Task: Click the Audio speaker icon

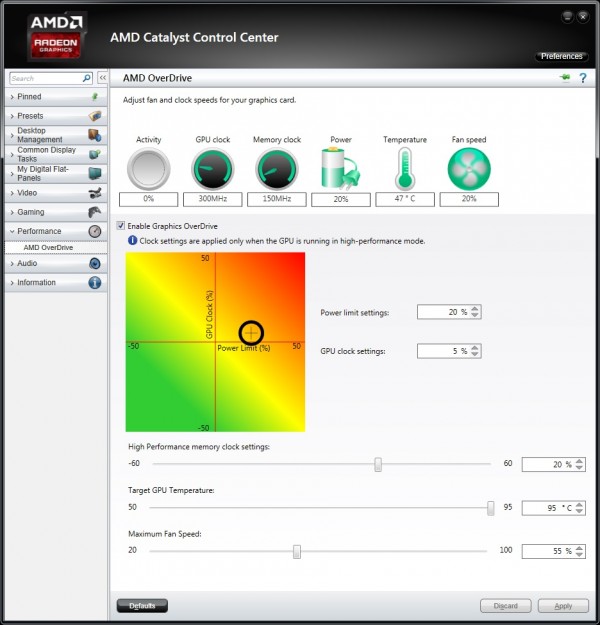Action: 95,263
